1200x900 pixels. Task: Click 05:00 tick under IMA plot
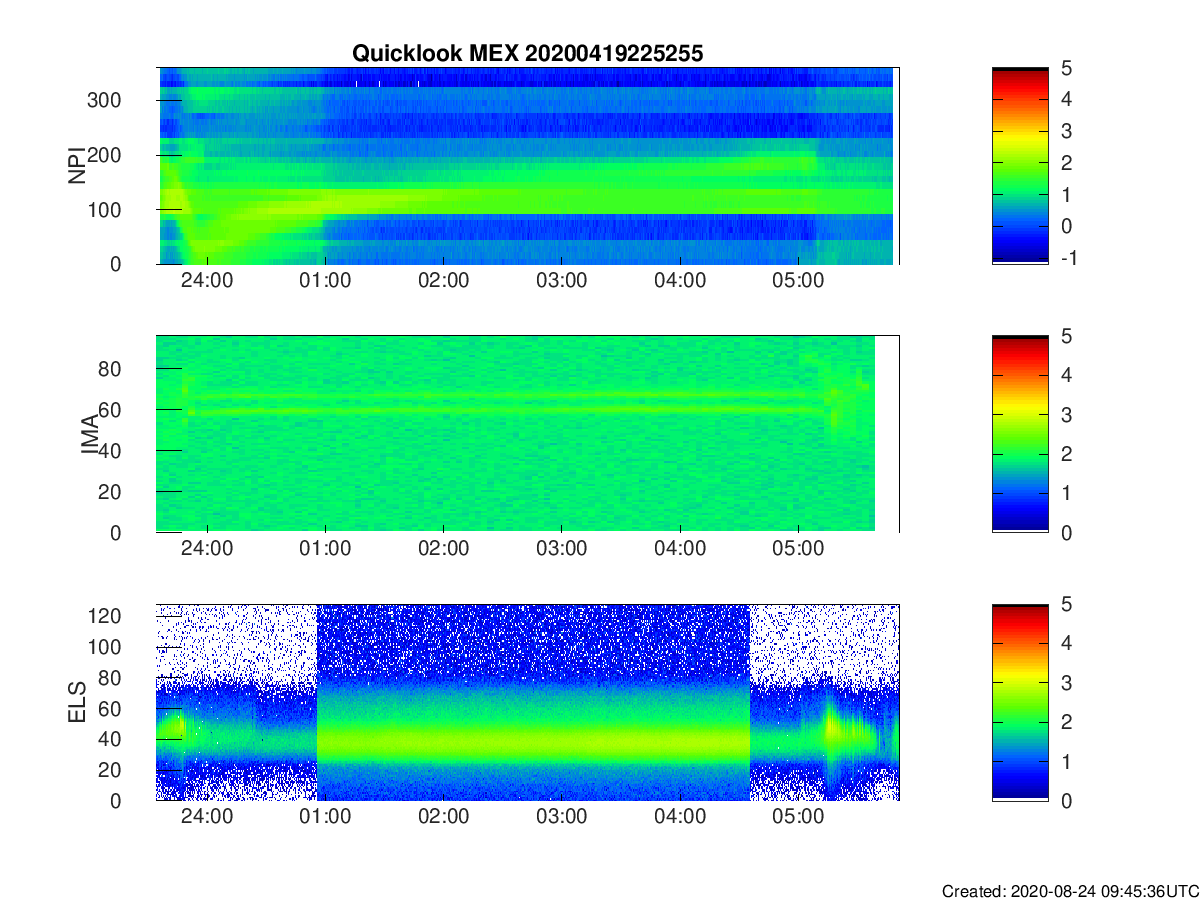coord(797,549)
